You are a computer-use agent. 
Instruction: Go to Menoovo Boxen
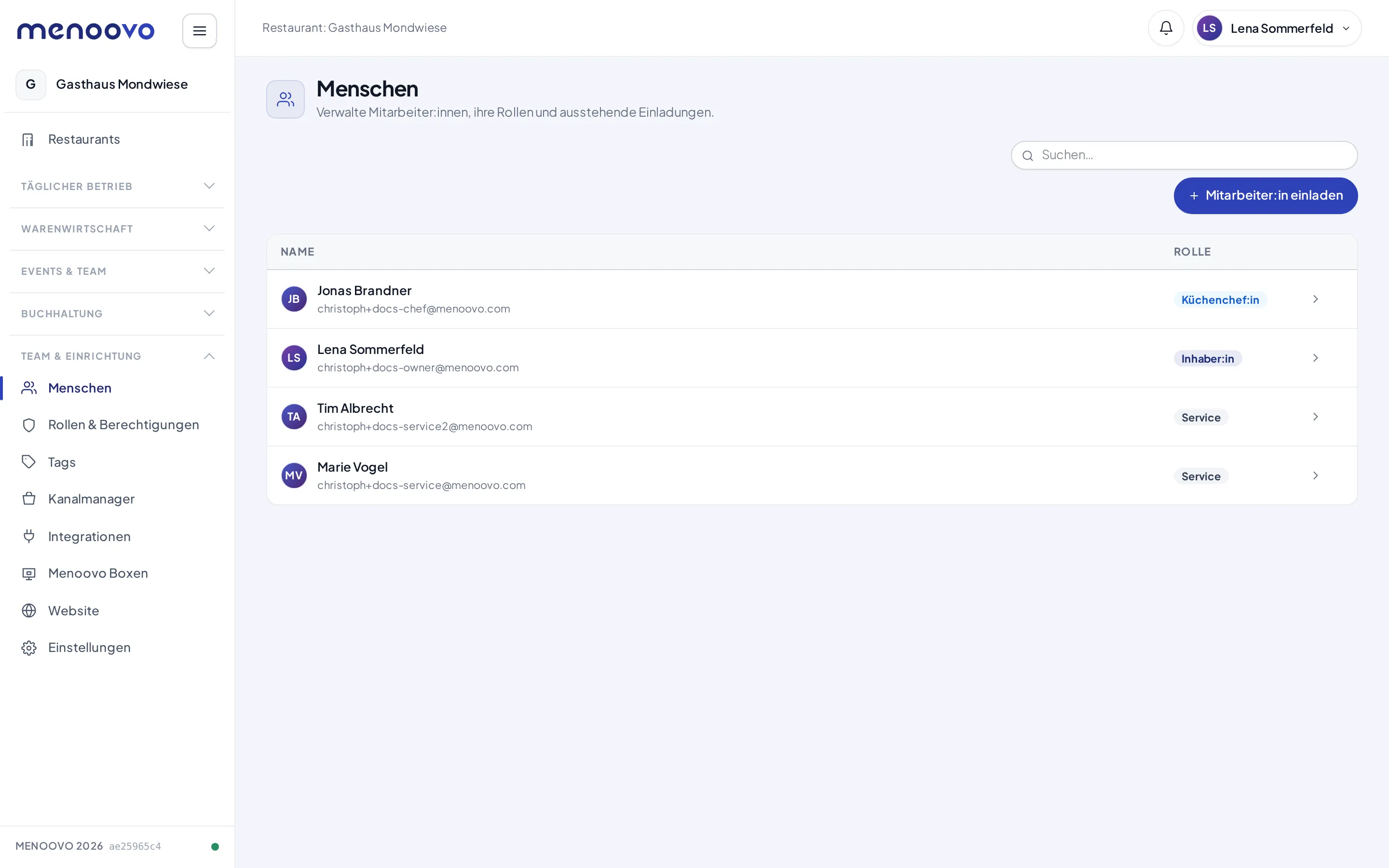point(117,573)
